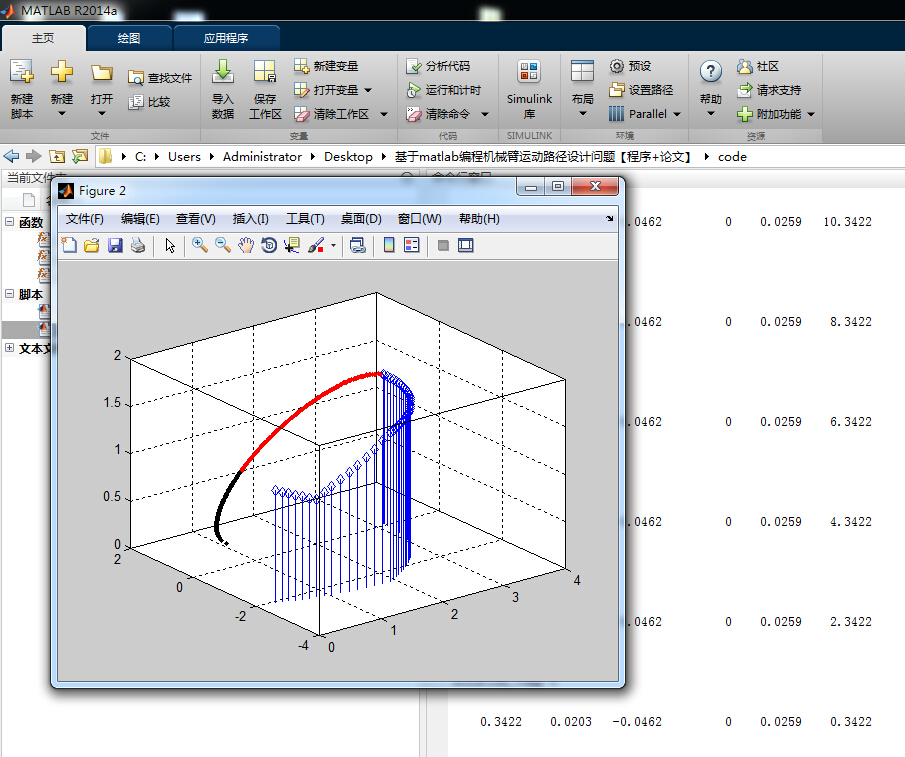
Task: Select the Rotate 3D tool
Action: 269,246
